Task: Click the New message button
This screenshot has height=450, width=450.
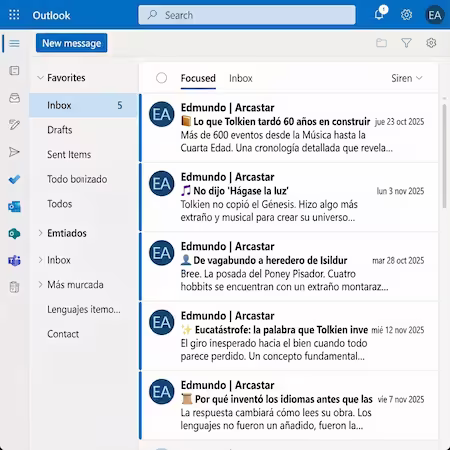Action: pyautogui.click(x=72, y=43)
